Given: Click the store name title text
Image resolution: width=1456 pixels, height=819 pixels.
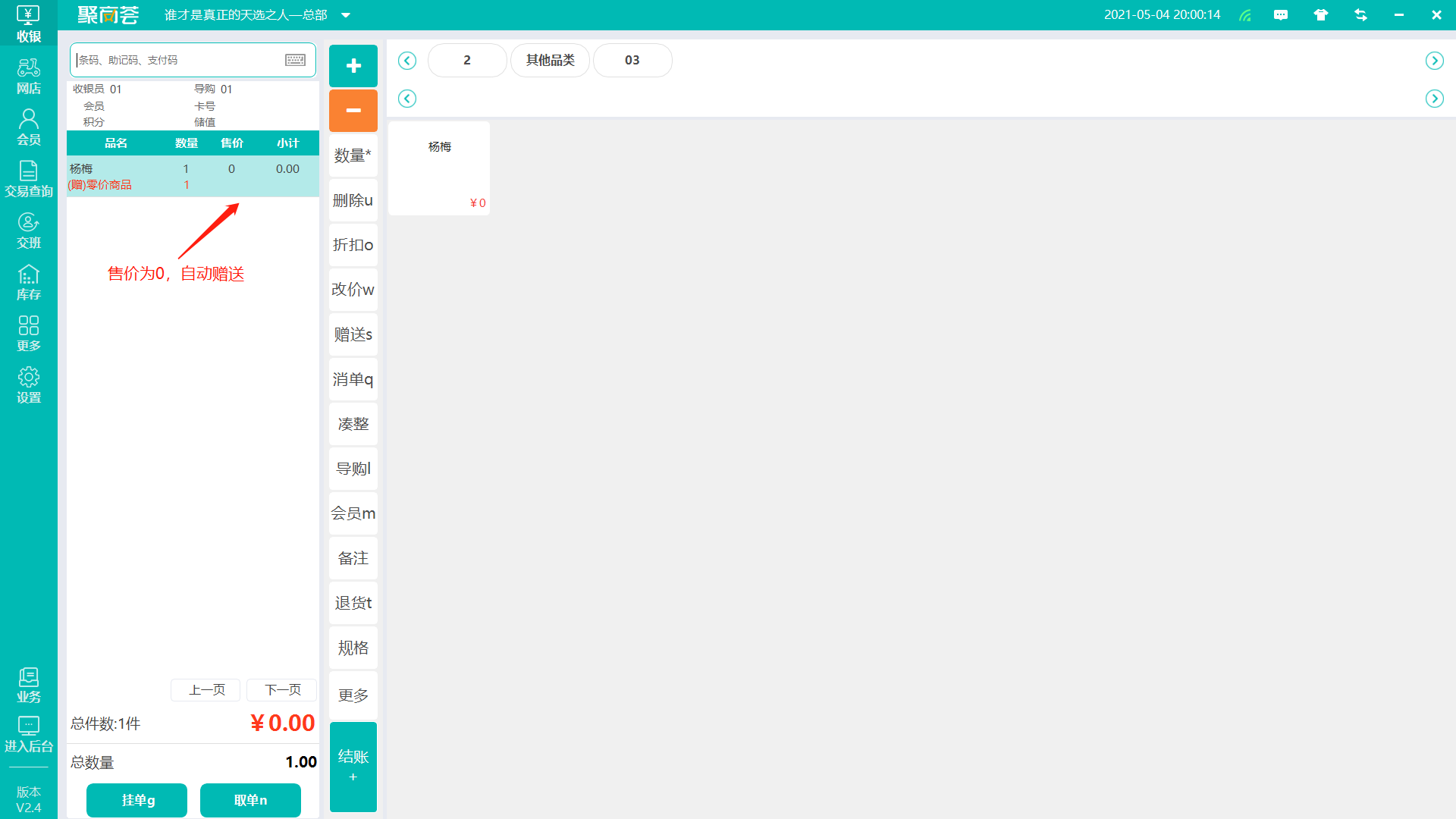Looking at the screenshot, I should pyautogui.click(x=246, y=15).
